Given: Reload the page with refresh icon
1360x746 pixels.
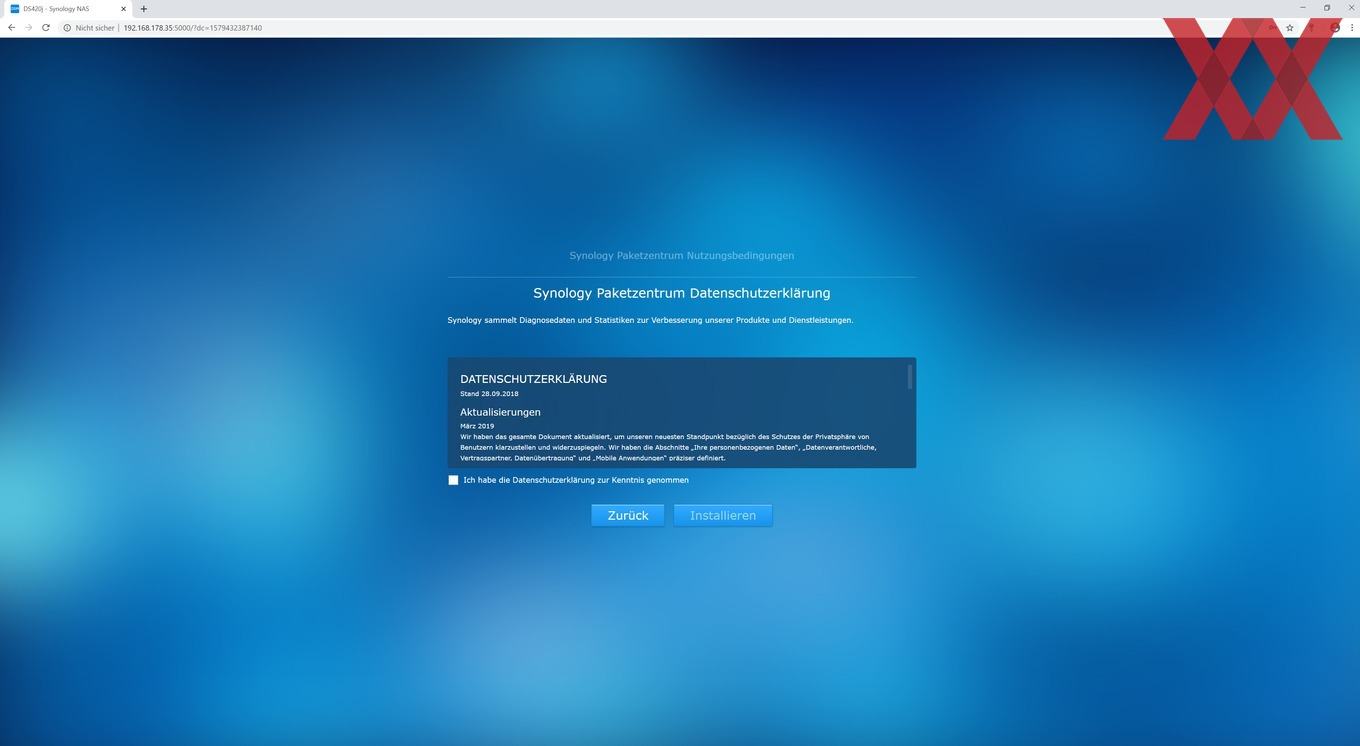Looking at the screenshot, I should pos(46,28).
